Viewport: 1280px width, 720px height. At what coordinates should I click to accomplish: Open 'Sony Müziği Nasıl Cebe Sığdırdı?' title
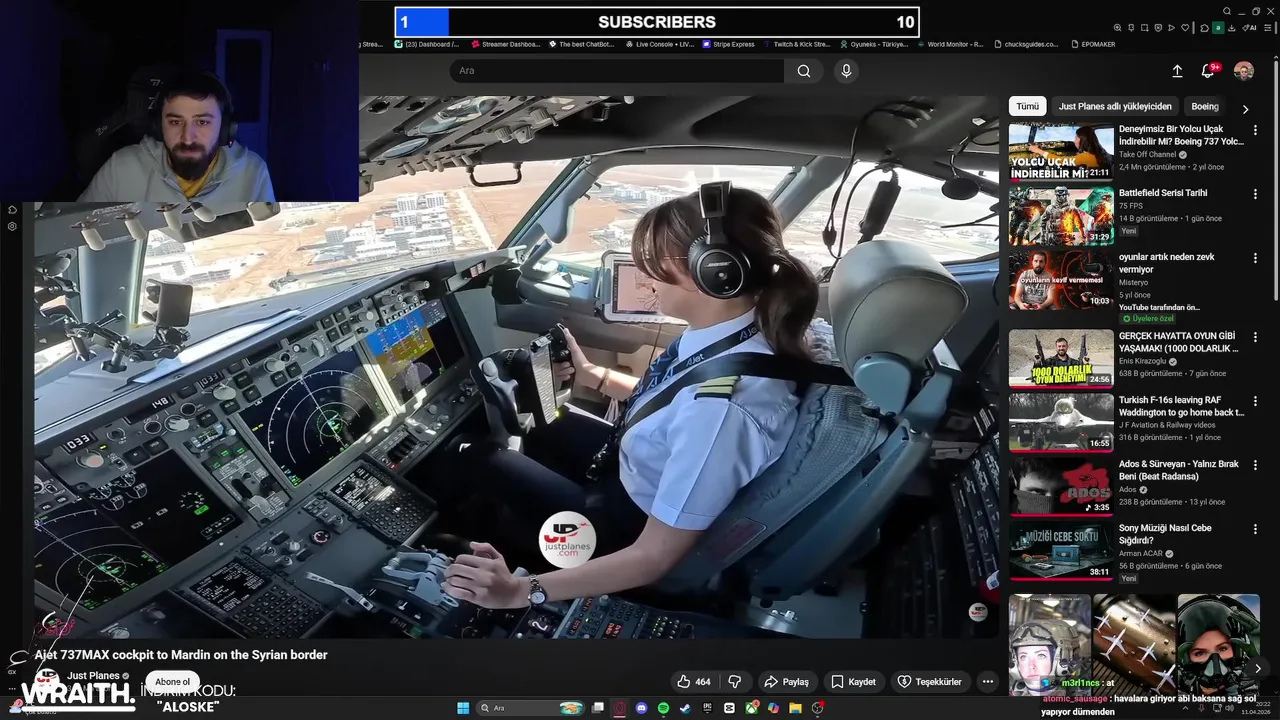pyautogui.click(x=1165, y=534)
